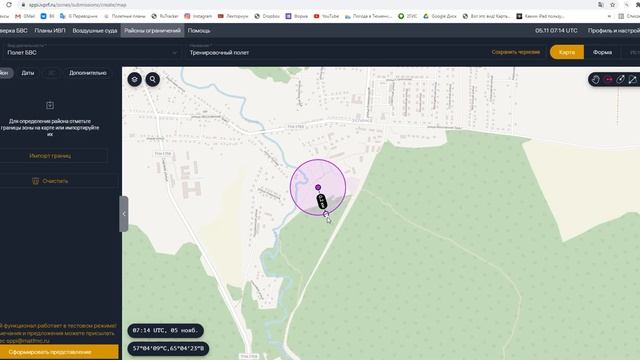
Task: Select the circle zone drawing tool
Action: [620, 80]
